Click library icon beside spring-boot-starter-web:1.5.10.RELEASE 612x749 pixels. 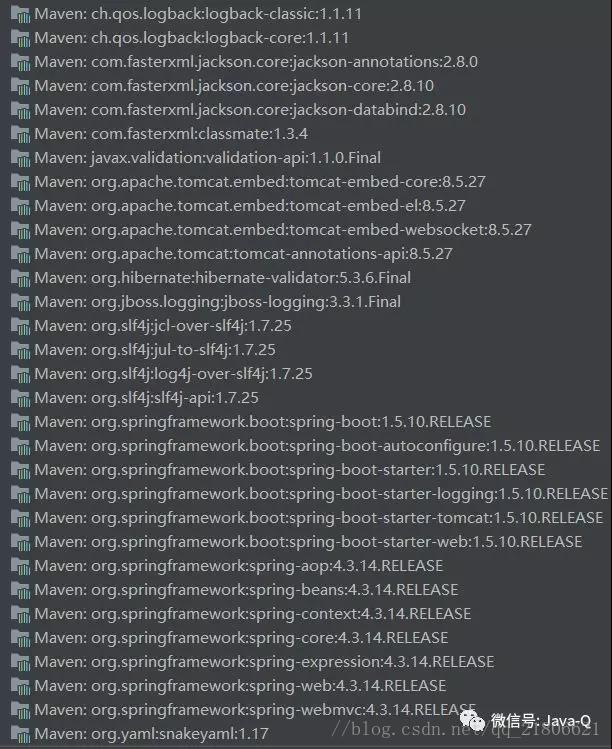[21, 542]
